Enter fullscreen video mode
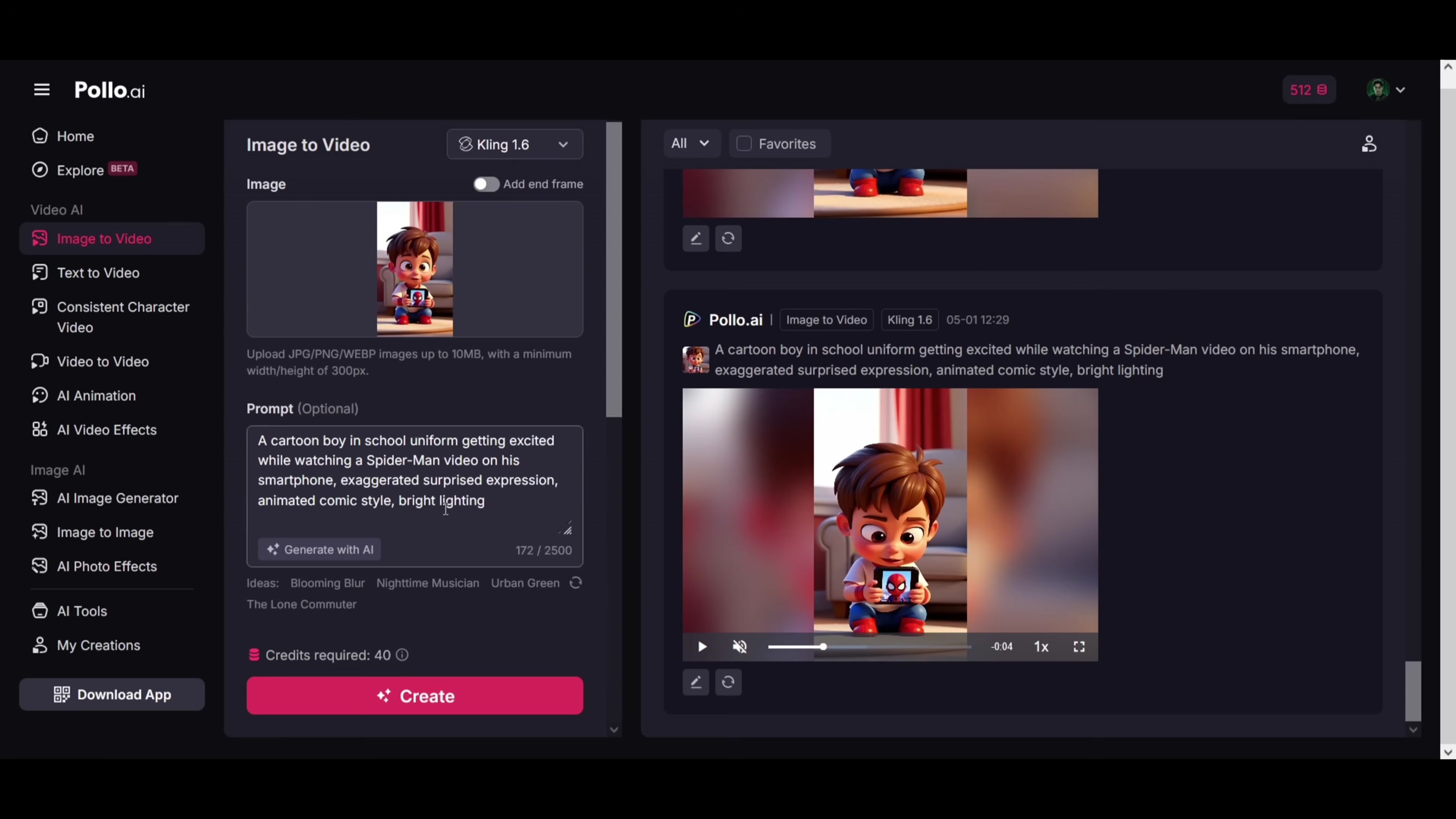Screen dimensions: 1456x819 [1079, 647]
